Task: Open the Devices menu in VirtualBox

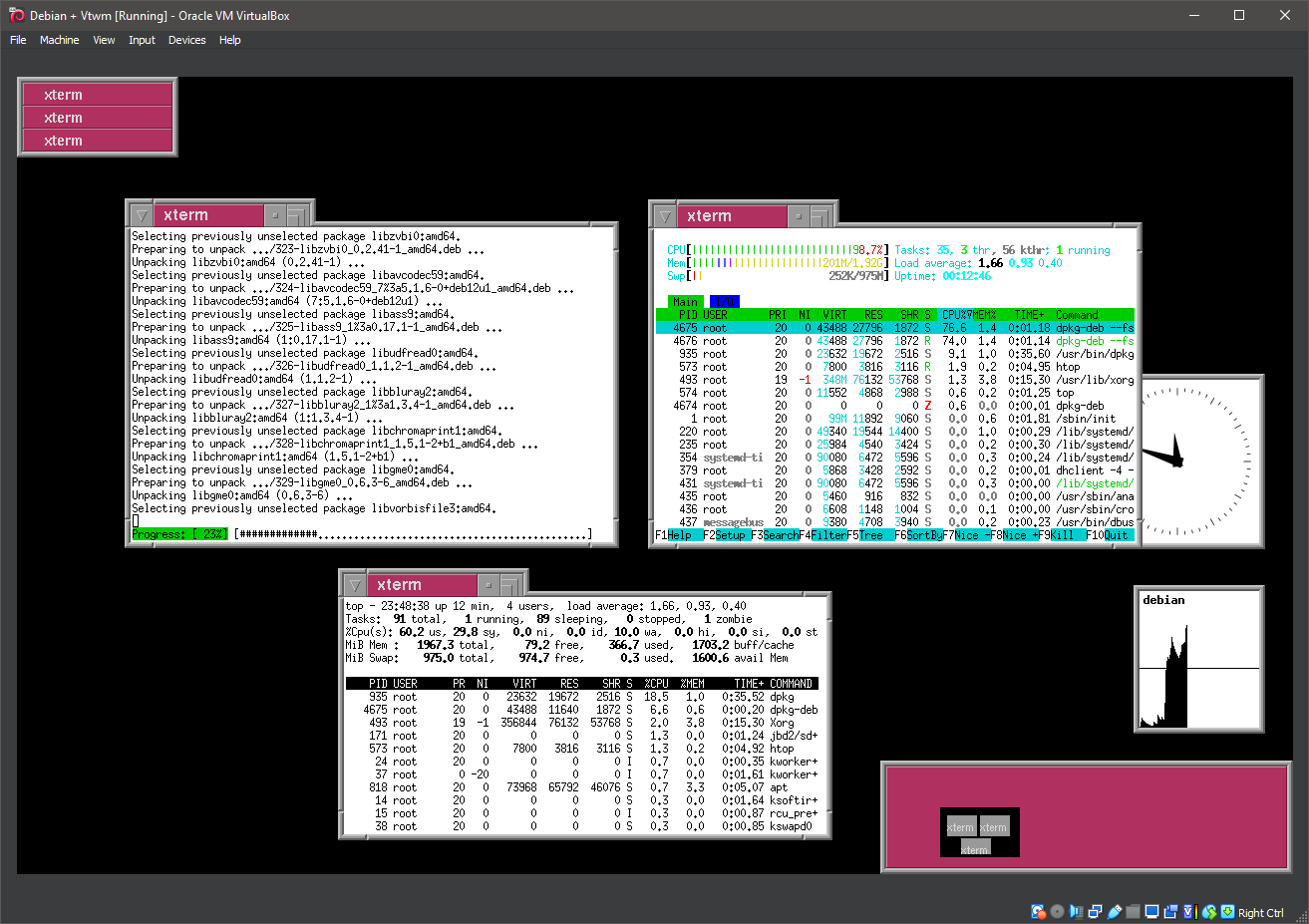Action: 187,40
